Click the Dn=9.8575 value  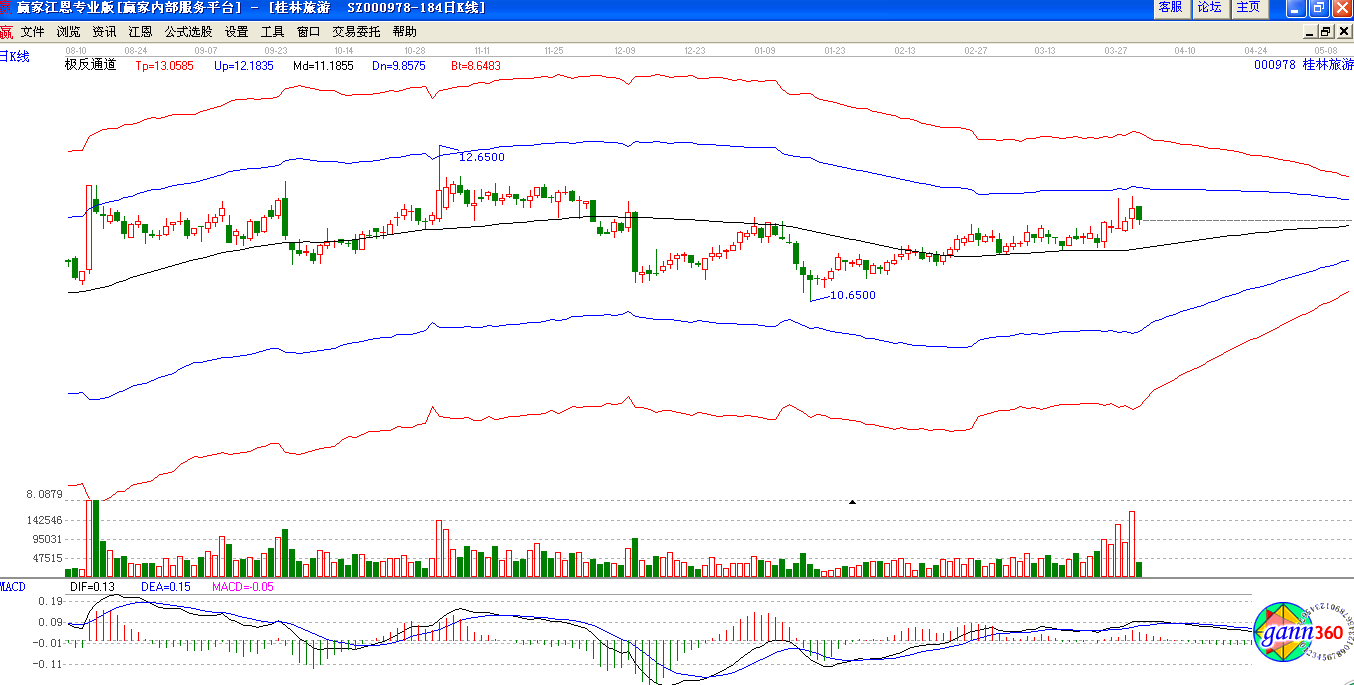pyautogui.click(x=399, y=66)
